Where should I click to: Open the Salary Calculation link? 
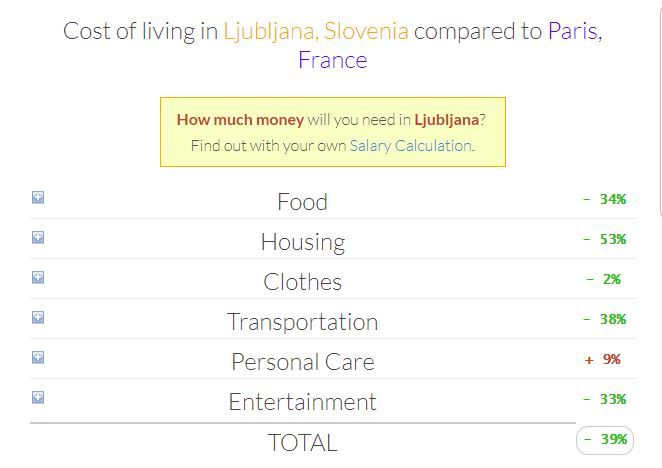[410, 146]
